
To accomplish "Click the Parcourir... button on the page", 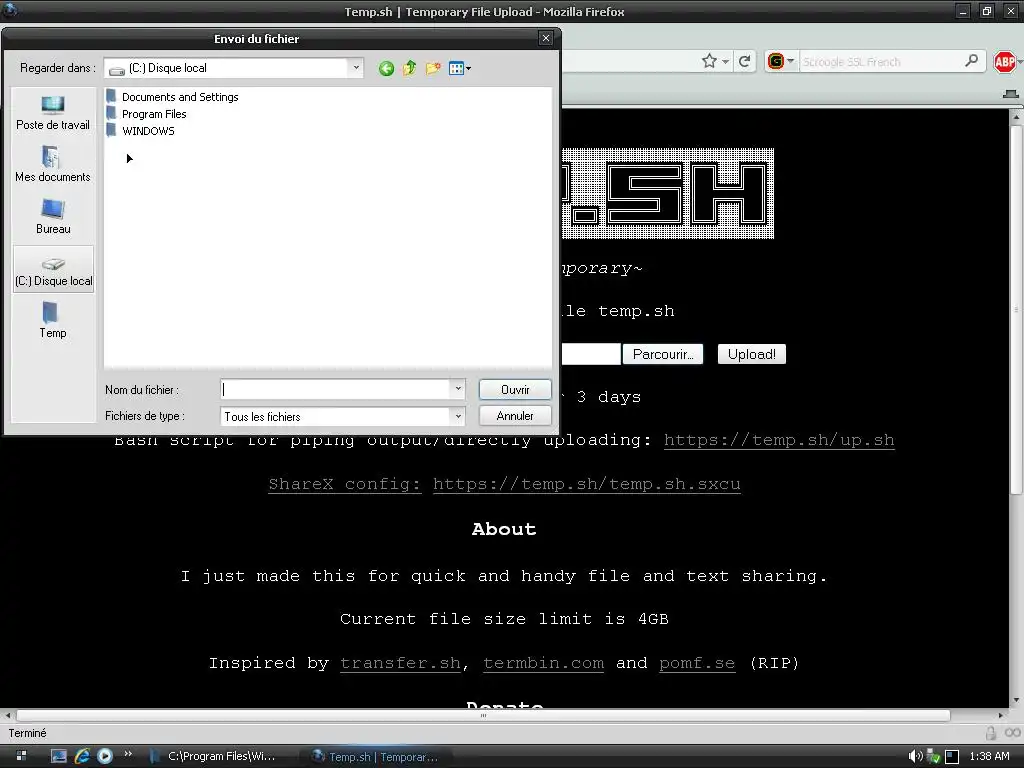I will [x=663, y=354].
